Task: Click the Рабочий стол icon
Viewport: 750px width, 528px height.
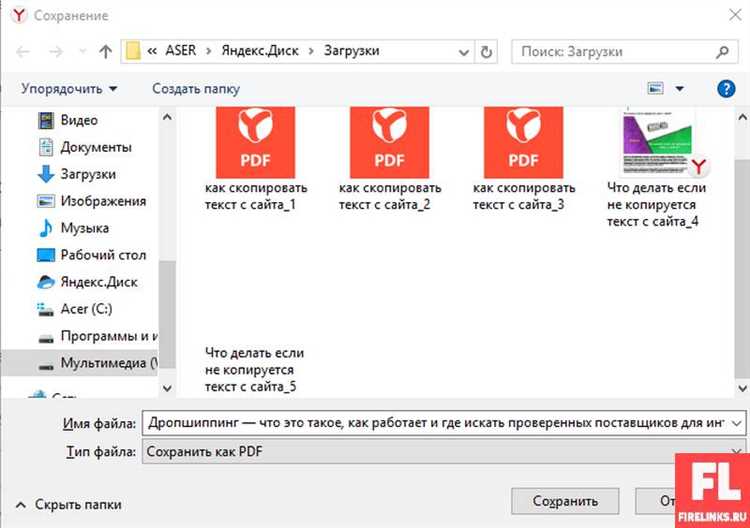Action: (46, 255)
